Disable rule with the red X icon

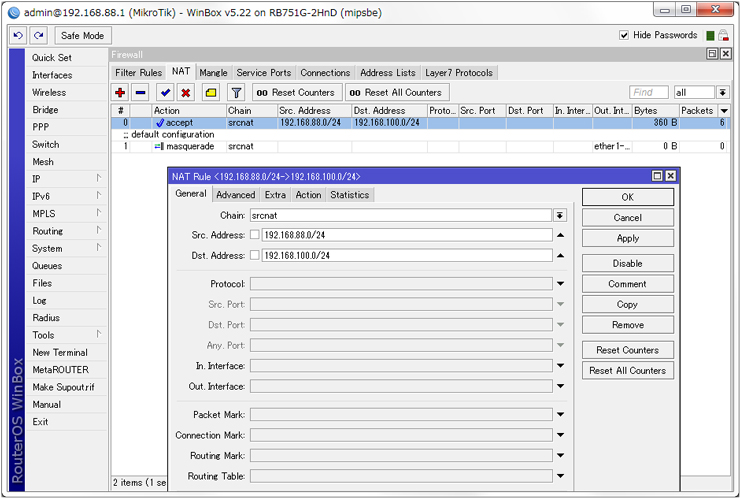point(186,93)
